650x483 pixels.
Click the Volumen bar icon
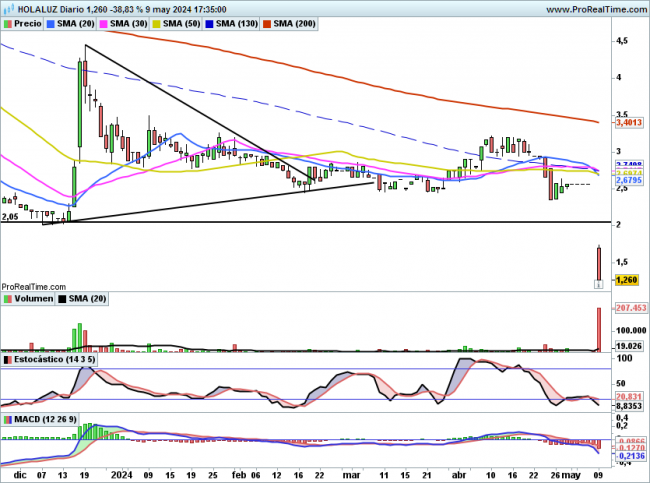tap(8, 299)
